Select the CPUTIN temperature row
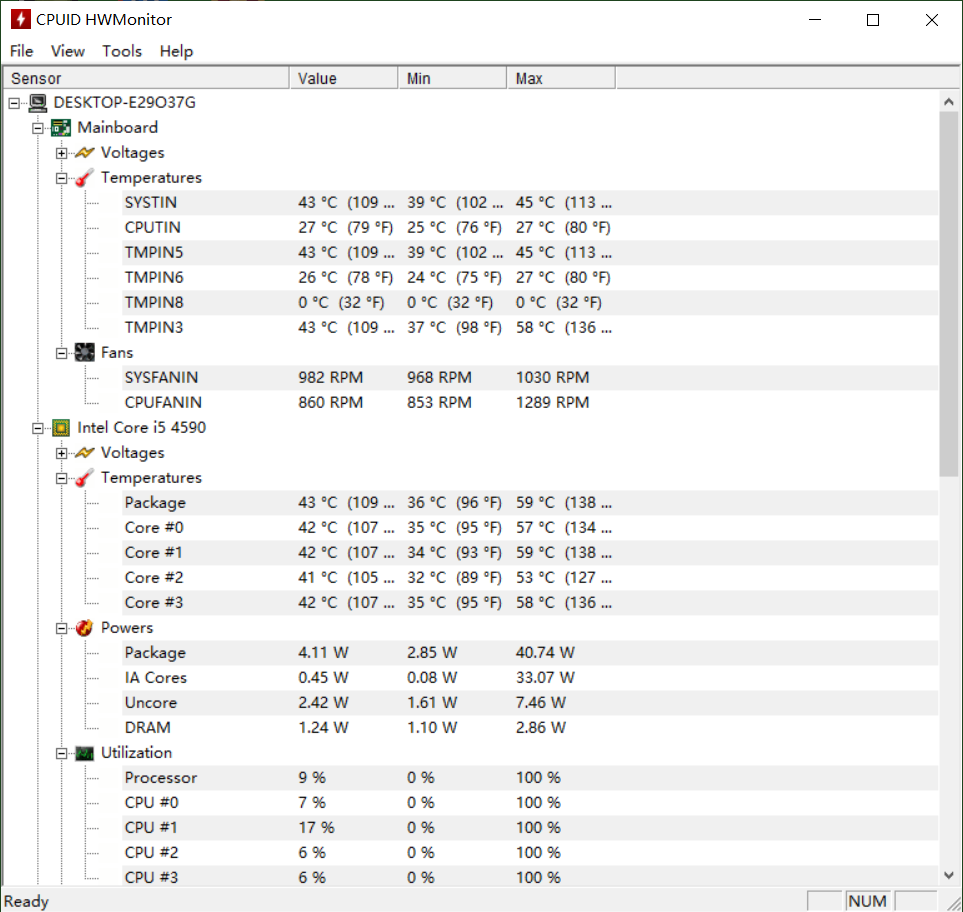 click(x=530, y=227)
